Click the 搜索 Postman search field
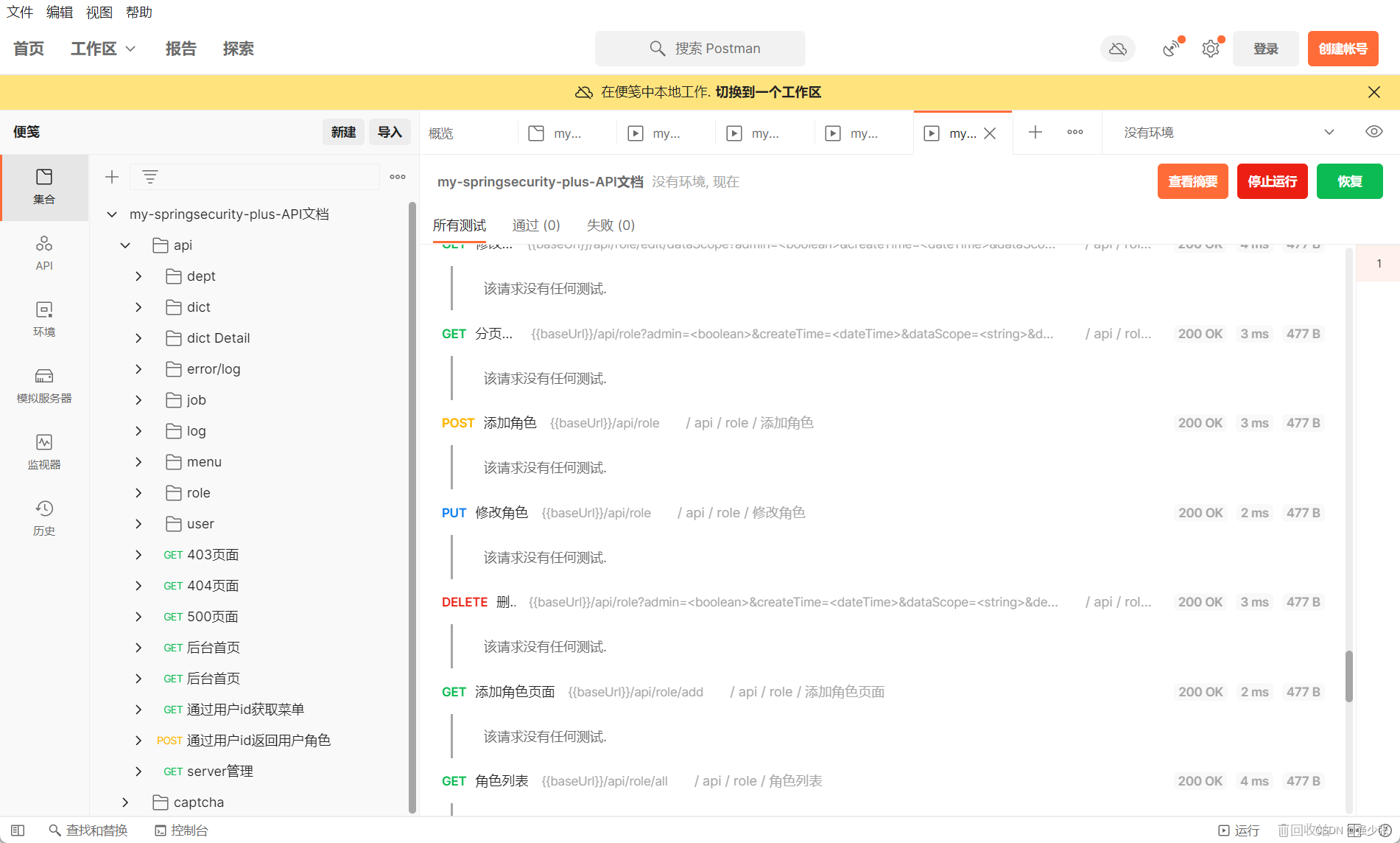The height and width of the screenshot is (843, 1400). pyautogui.click(x=700, y=49)
